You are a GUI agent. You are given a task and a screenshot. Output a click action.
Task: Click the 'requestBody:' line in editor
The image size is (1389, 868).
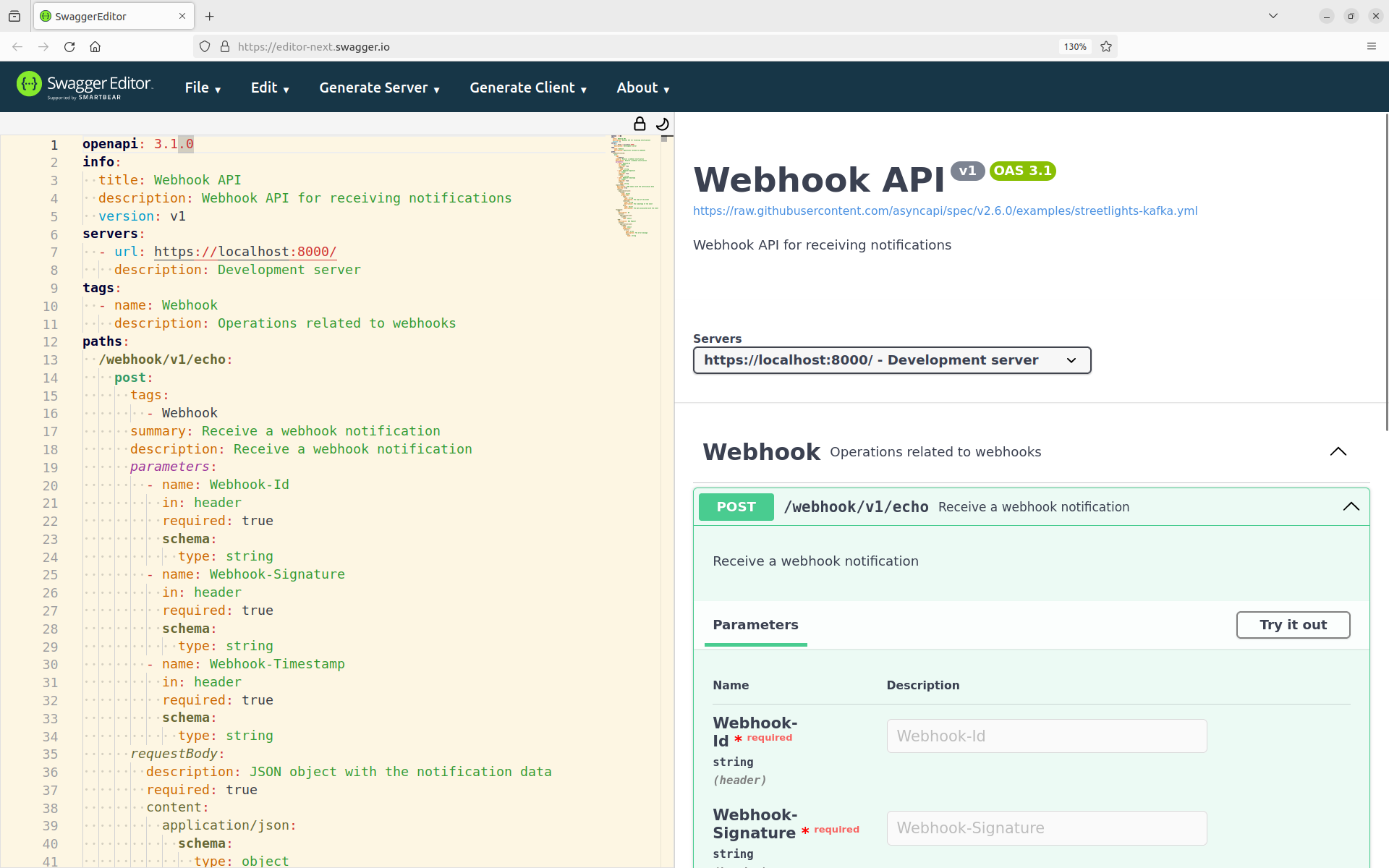coord(177,754)
